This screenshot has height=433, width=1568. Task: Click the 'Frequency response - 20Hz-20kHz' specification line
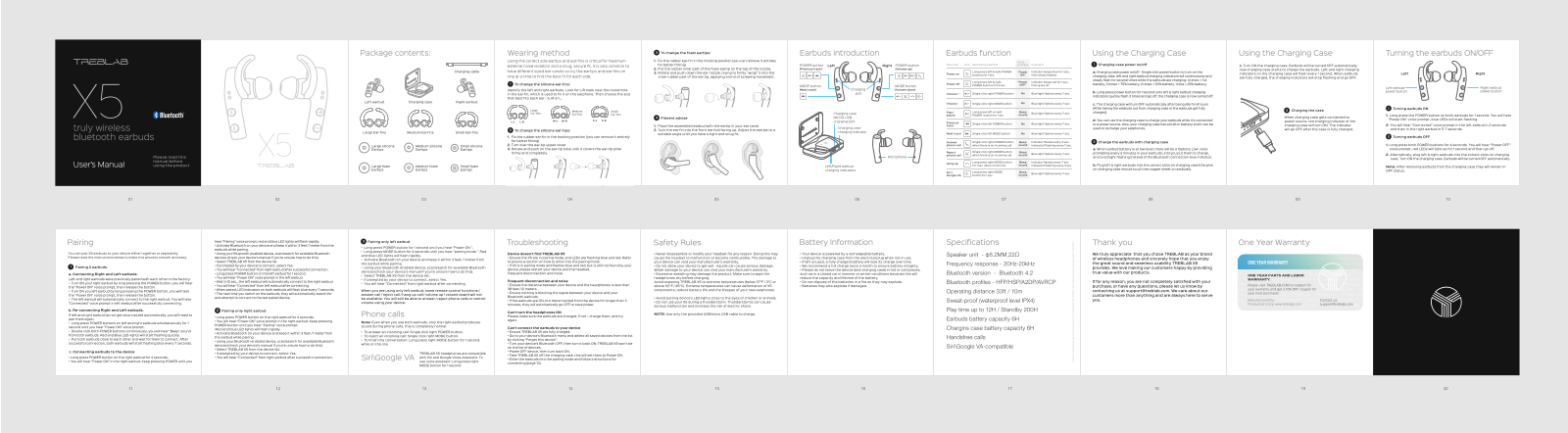(990, 264)
